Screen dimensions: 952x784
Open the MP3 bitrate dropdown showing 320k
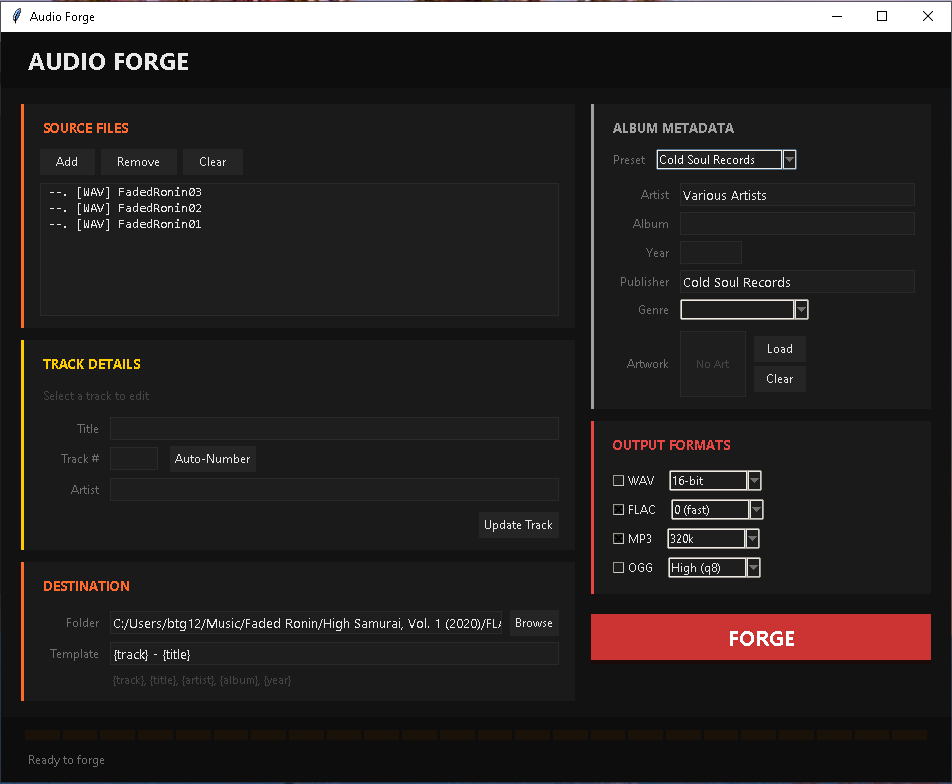(x=752, y=538)
